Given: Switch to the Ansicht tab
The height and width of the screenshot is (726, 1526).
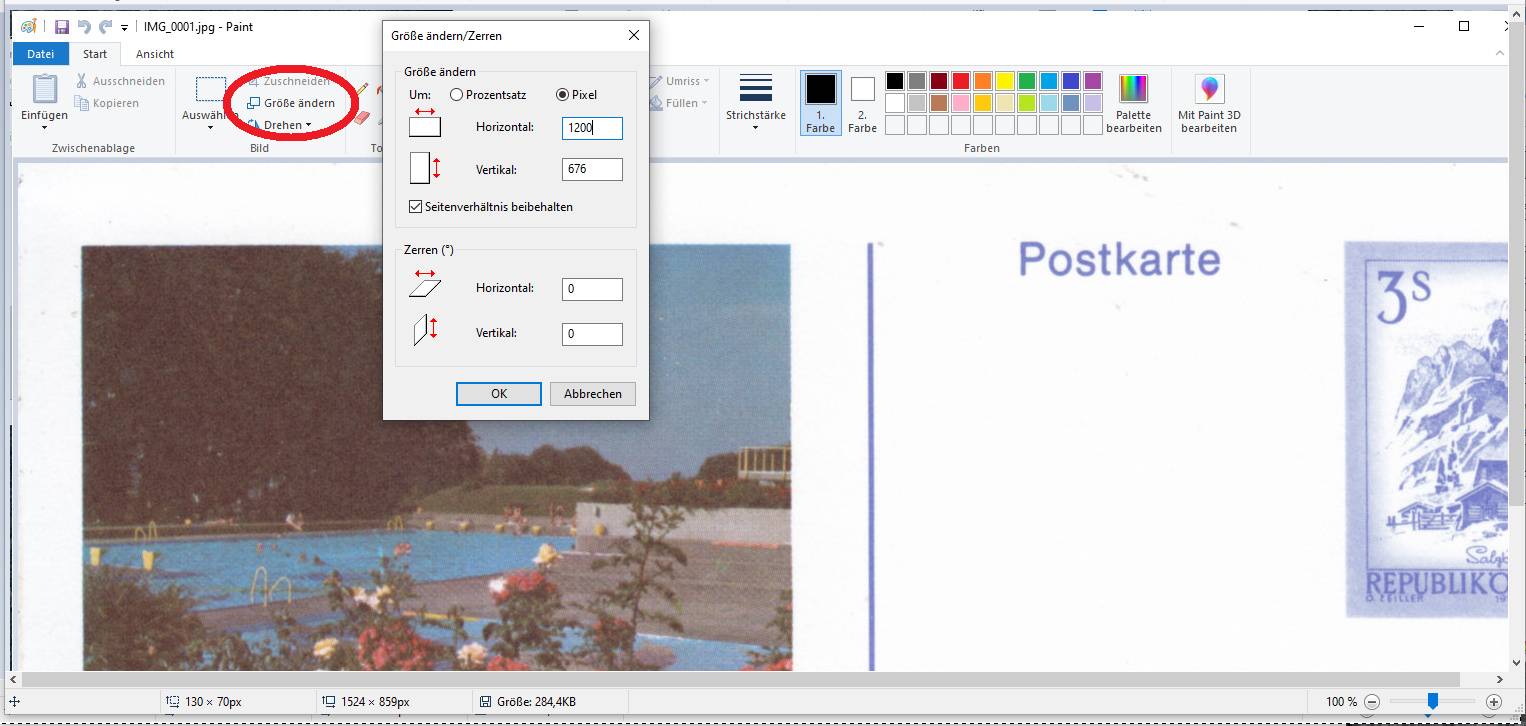Looking at the screenshot, I should click(x=154, y=54).
